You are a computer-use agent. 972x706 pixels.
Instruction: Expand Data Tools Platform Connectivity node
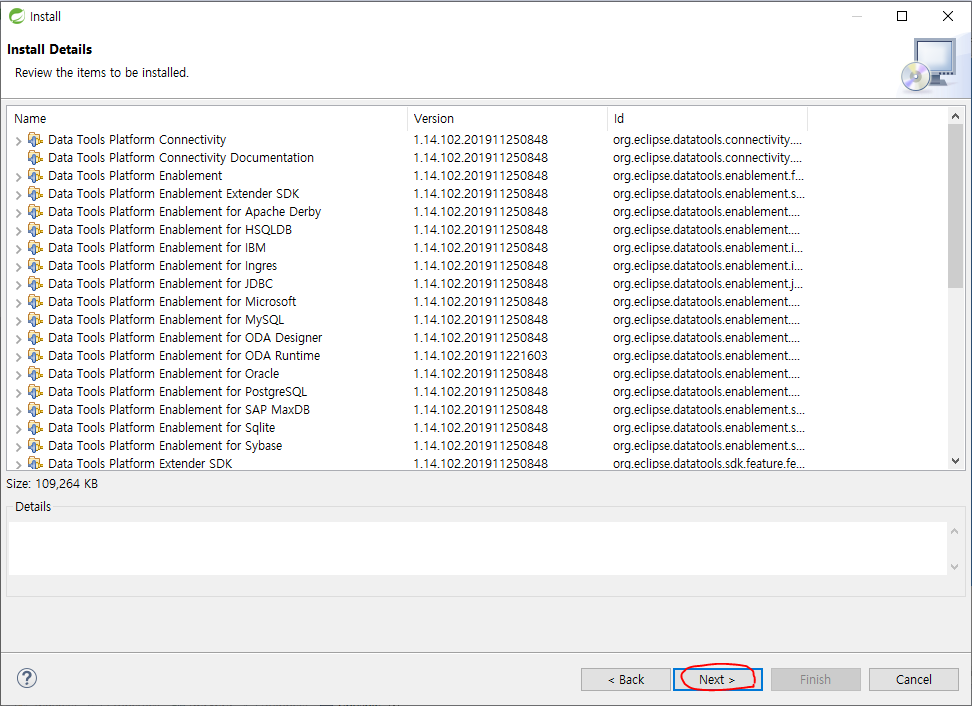pos(18,141)
